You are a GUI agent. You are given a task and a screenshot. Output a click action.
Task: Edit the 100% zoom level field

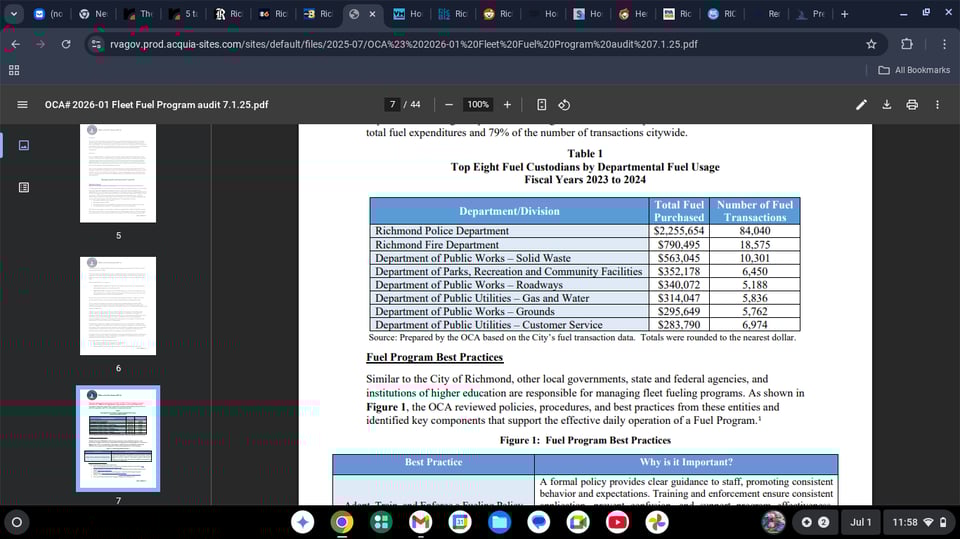click(478, 105)
